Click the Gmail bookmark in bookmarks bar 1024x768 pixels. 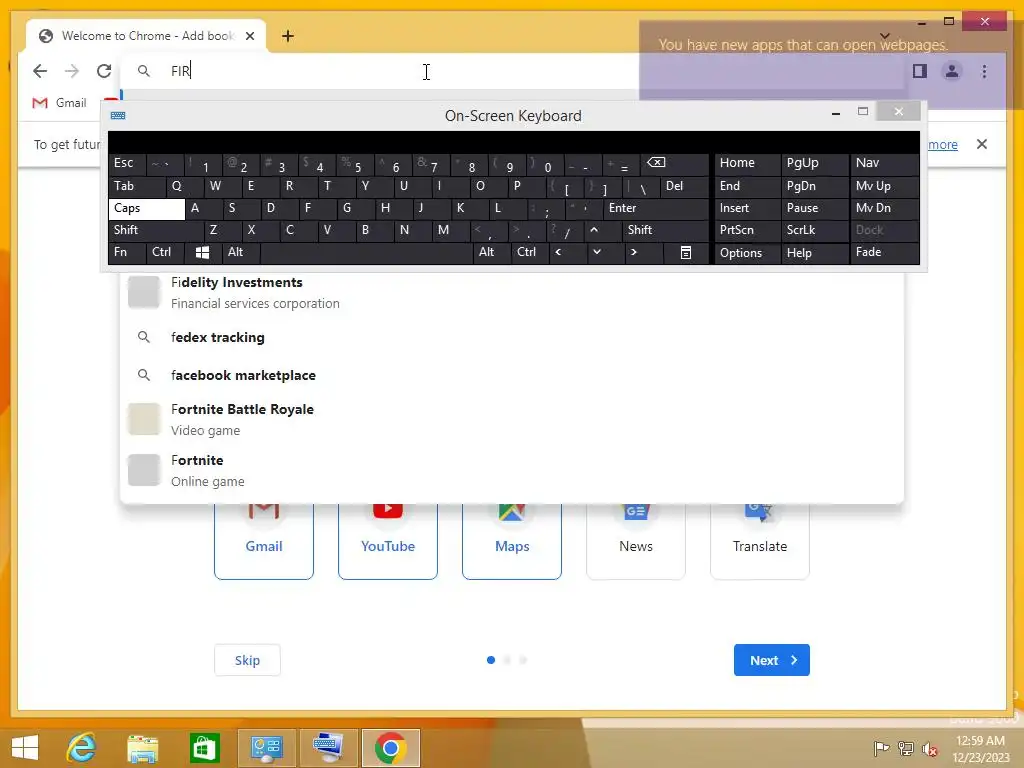tap(59, 103)
